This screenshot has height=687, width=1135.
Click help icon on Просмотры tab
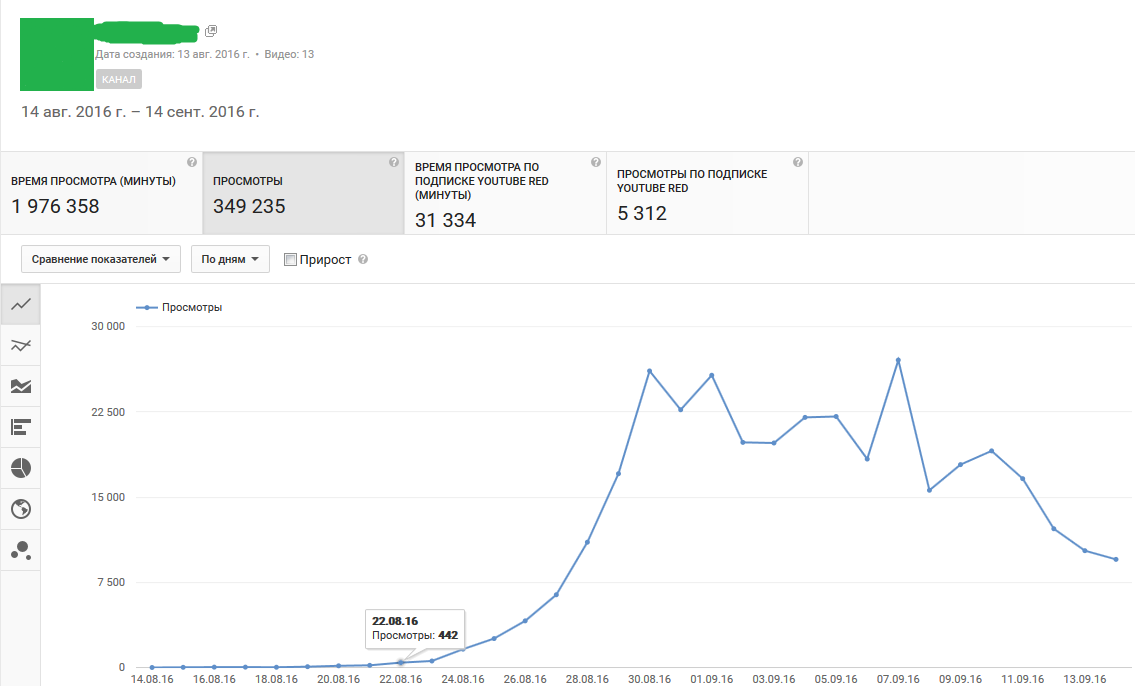tap(393, 162)
